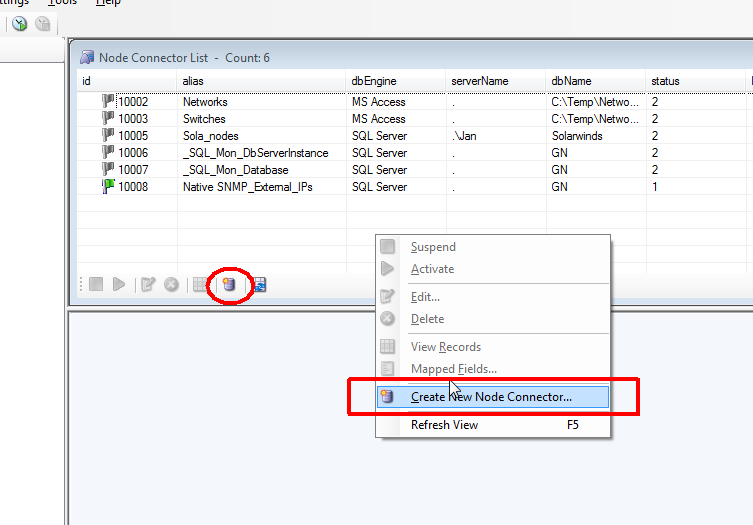Click the Refresh View toolbar icon

click(259, 285)
